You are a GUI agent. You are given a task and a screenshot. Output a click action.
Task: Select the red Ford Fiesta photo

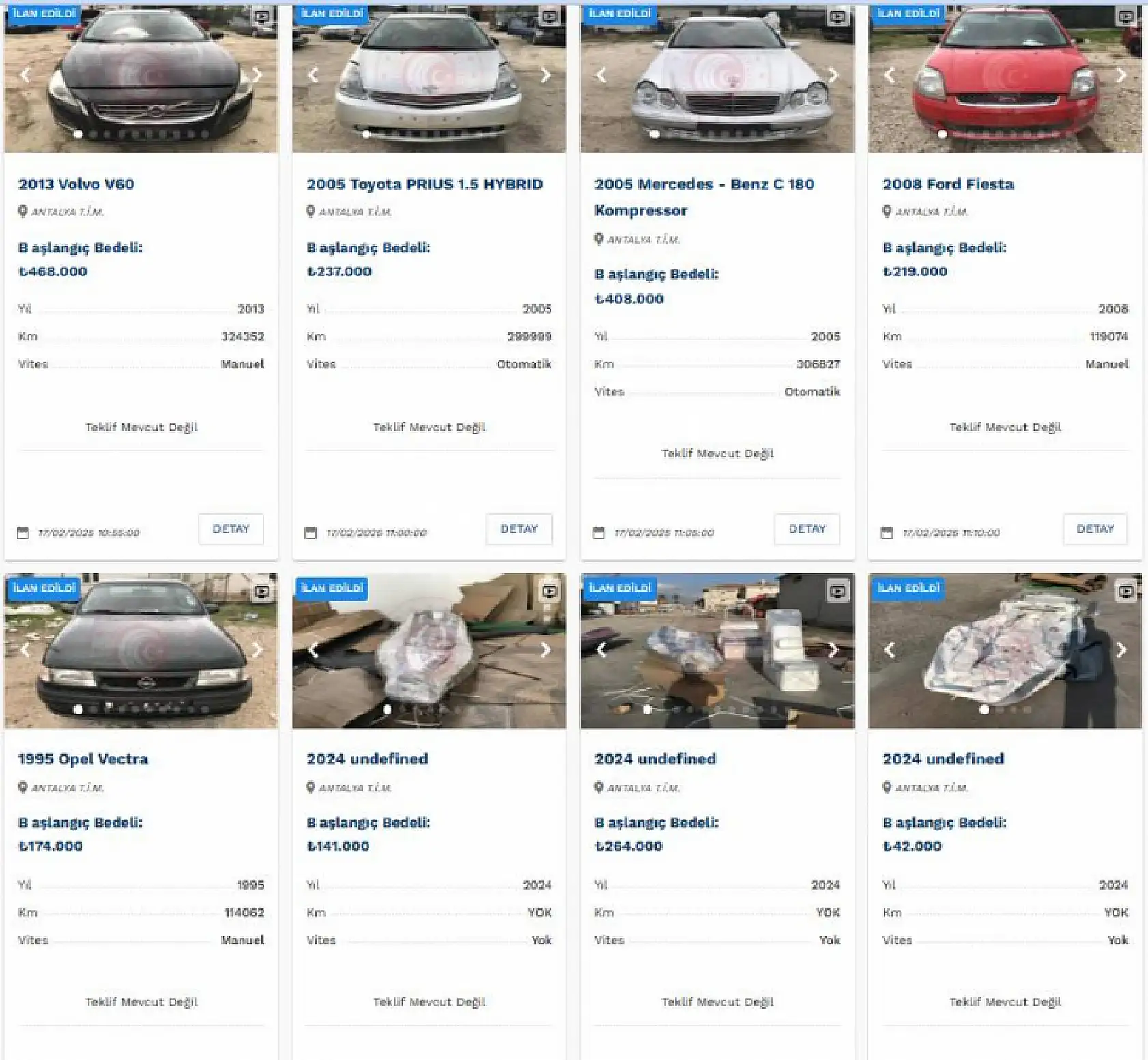point(1005,78)
